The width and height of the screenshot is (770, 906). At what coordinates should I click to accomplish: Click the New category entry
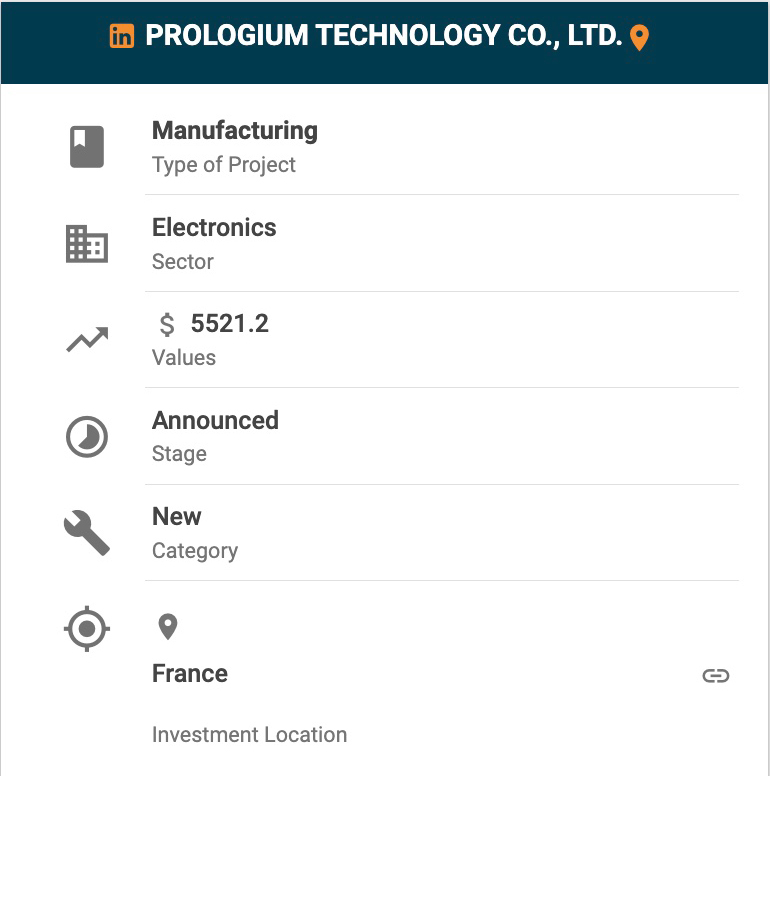[177, 517]
